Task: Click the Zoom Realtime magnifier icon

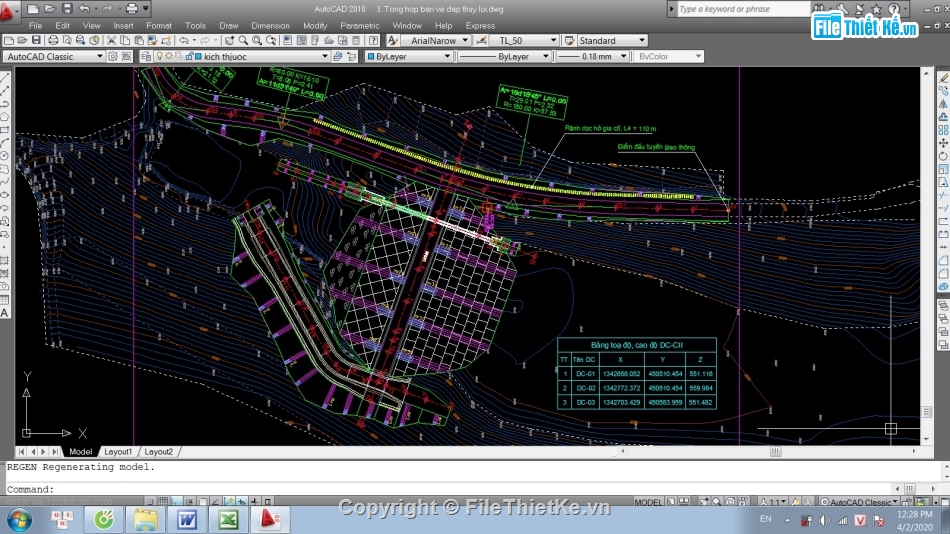Action: pyautogui.click(x=243, y=41)
